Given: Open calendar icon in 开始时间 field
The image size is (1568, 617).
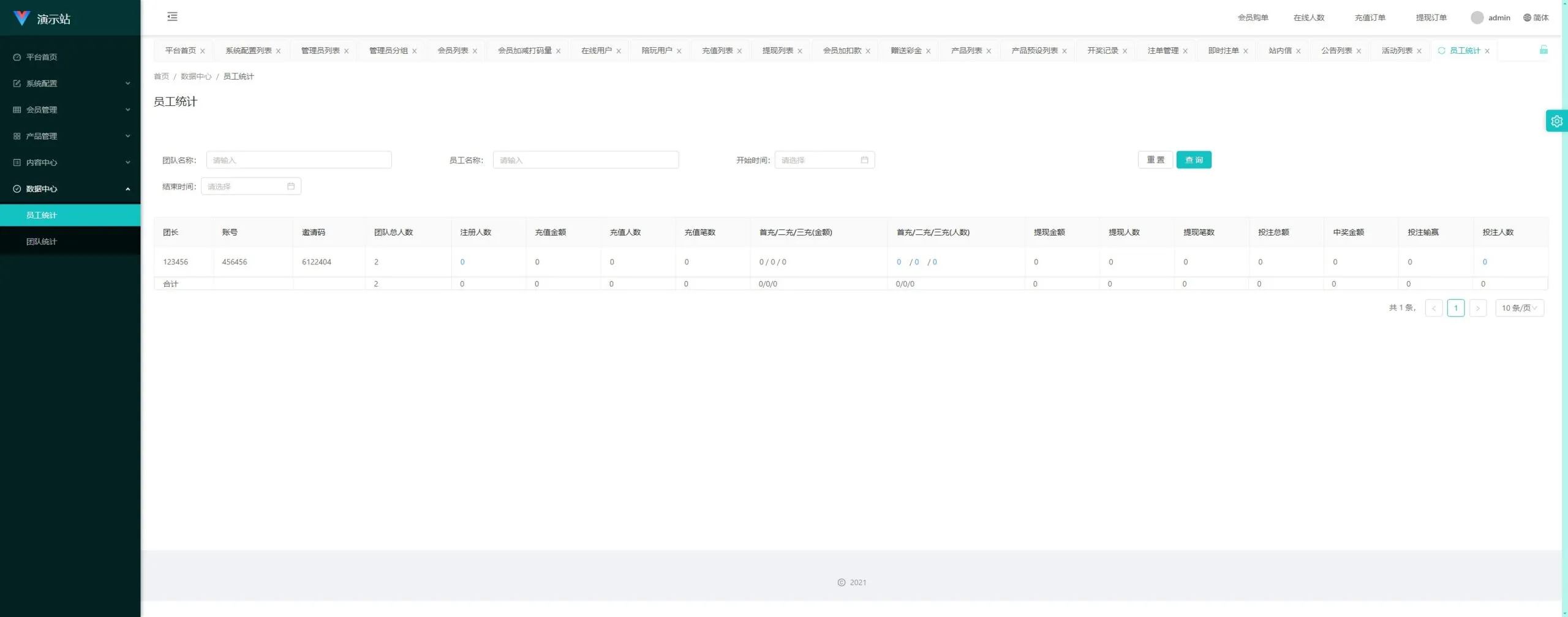Looking at the screenshot, I should [864, 160].
